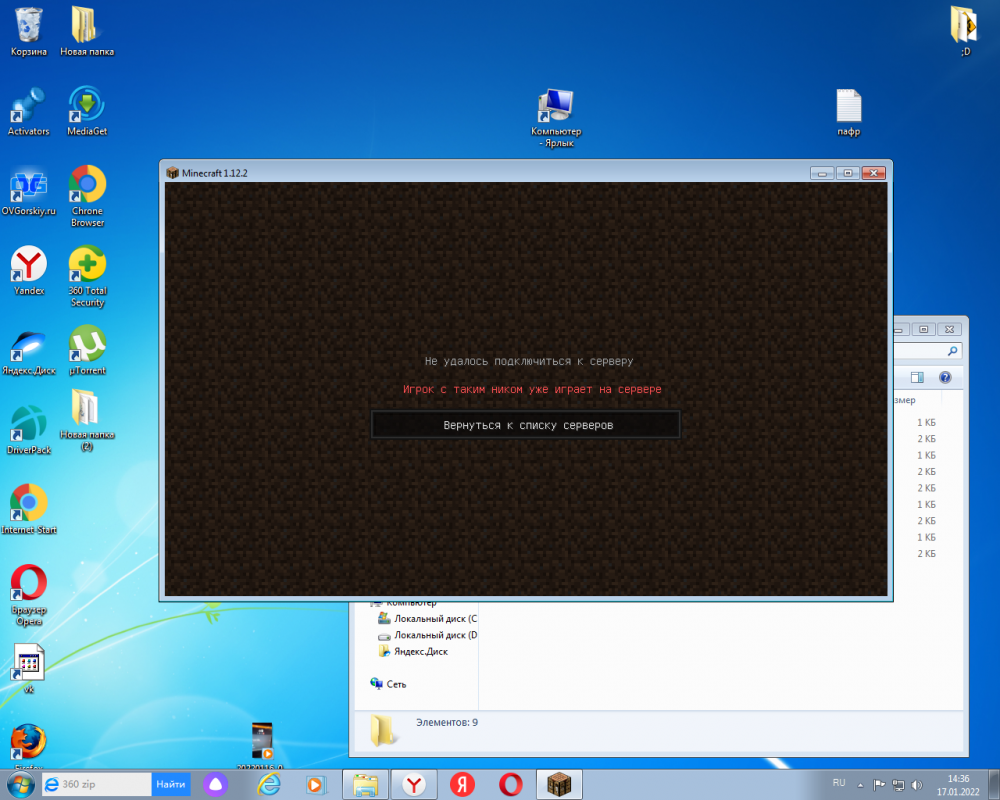Click the Explorer window search box
1000x800 pixels.
(928, 351)
